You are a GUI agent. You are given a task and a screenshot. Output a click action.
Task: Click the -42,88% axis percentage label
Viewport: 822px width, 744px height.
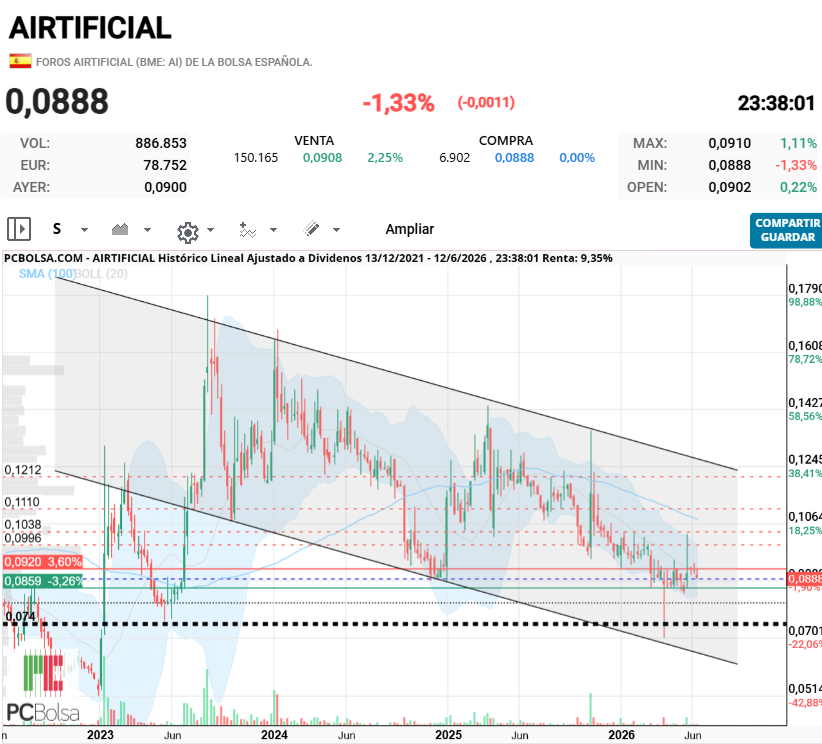[x=805, y=703]
